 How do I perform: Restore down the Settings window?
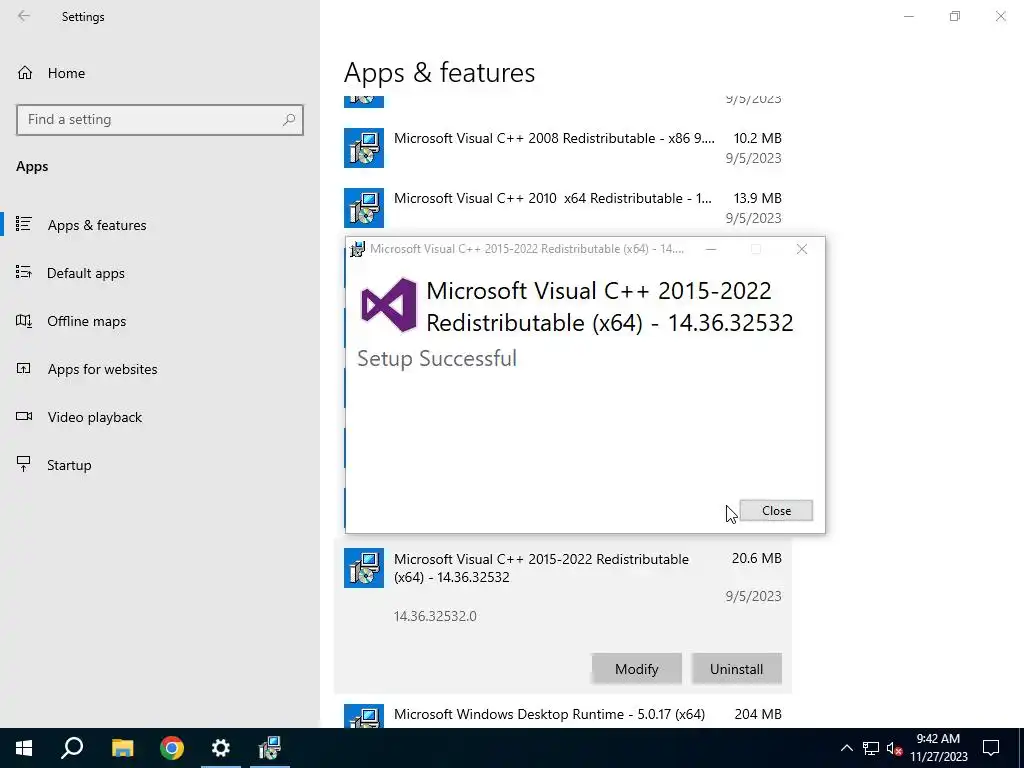pyautogui.click(x=955, y=16)
